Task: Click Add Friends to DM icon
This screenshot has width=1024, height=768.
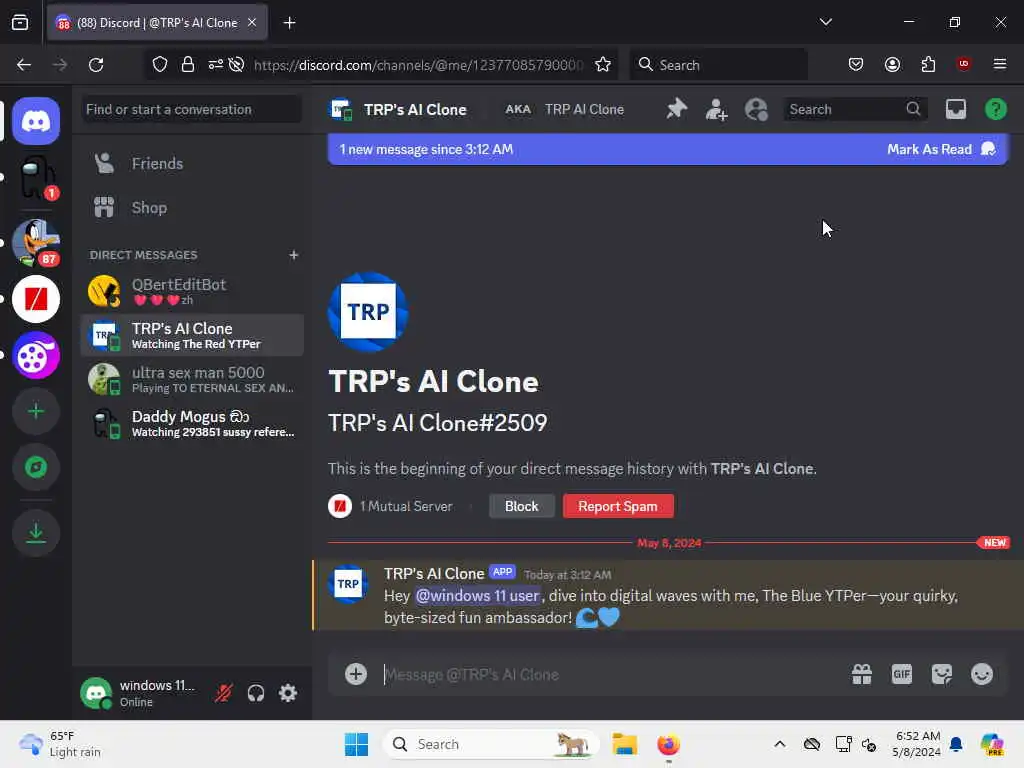Action: coord(716,109)
